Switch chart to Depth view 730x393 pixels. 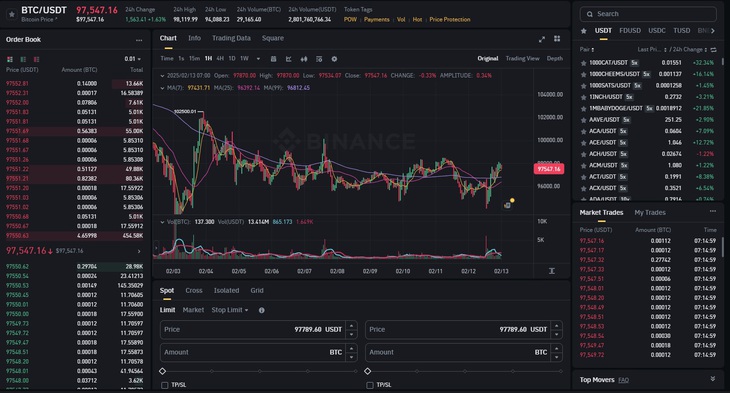point(554,58)
